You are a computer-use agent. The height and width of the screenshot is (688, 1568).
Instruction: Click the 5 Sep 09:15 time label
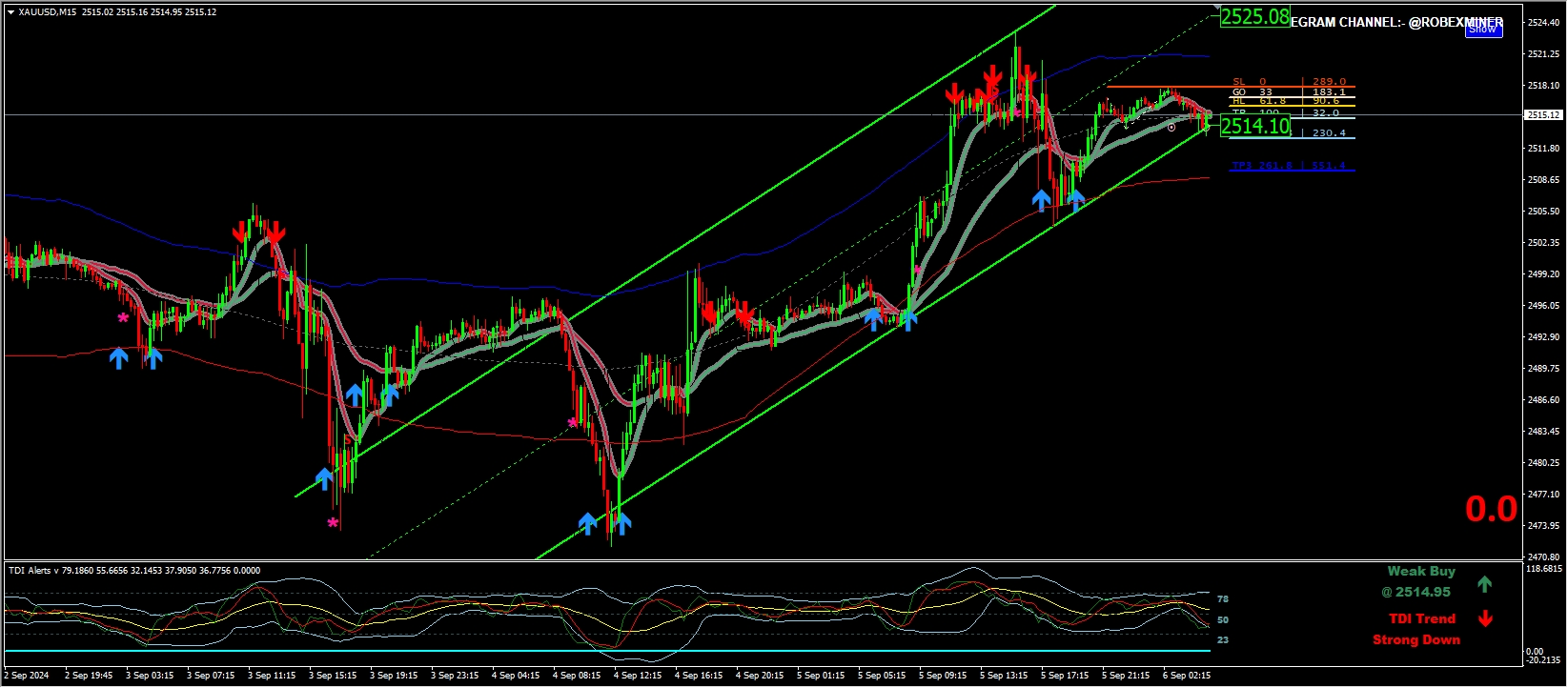943,676
